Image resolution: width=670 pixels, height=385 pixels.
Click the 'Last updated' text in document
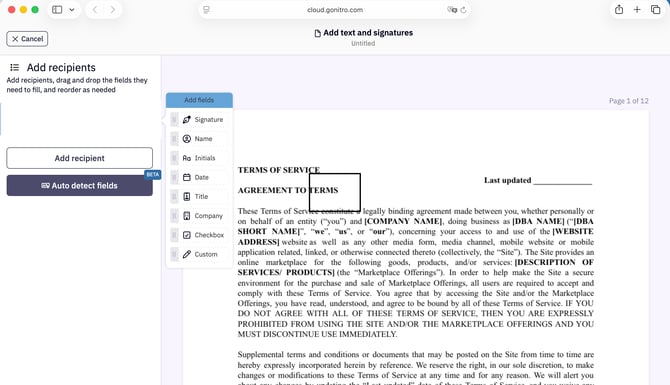pyautogui.click(x=508, y=180)
